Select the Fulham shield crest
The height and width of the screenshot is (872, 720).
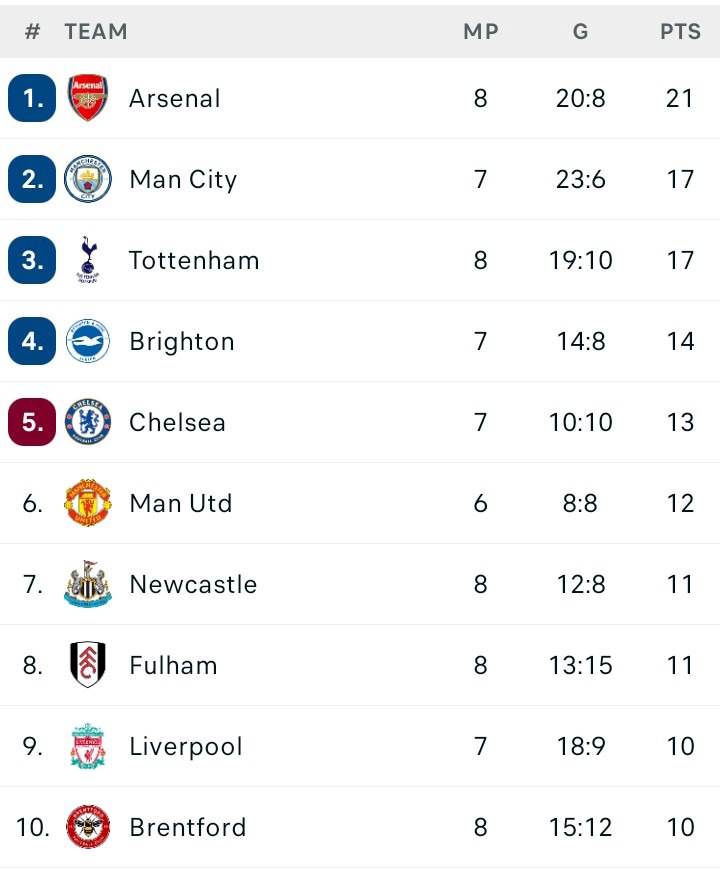(88, 665)
